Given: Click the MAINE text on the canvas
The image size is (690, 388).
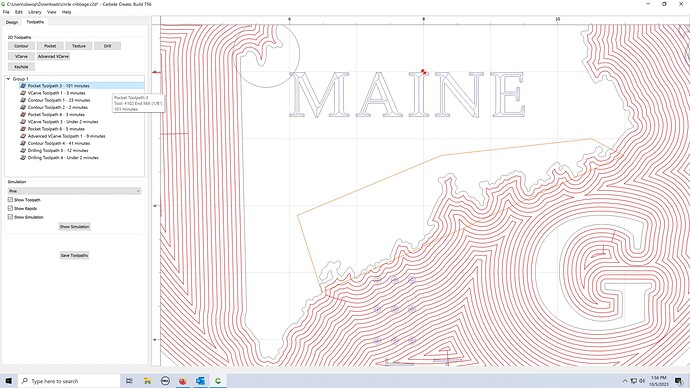Looking at the screenshot, I should pyautogui.click(x=407, y=95).
